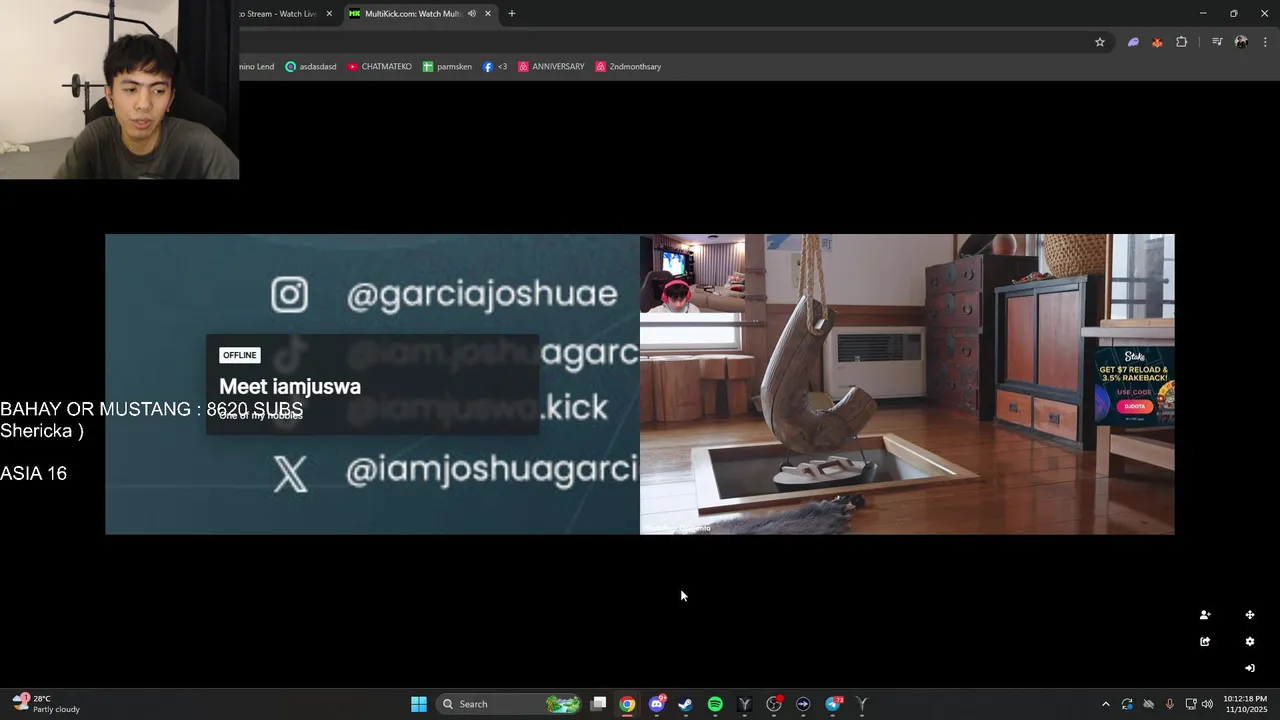This screenshot has height=720, width=1280.
Task: Bookmark this page with the star icon
Action: pos(1100,42)
